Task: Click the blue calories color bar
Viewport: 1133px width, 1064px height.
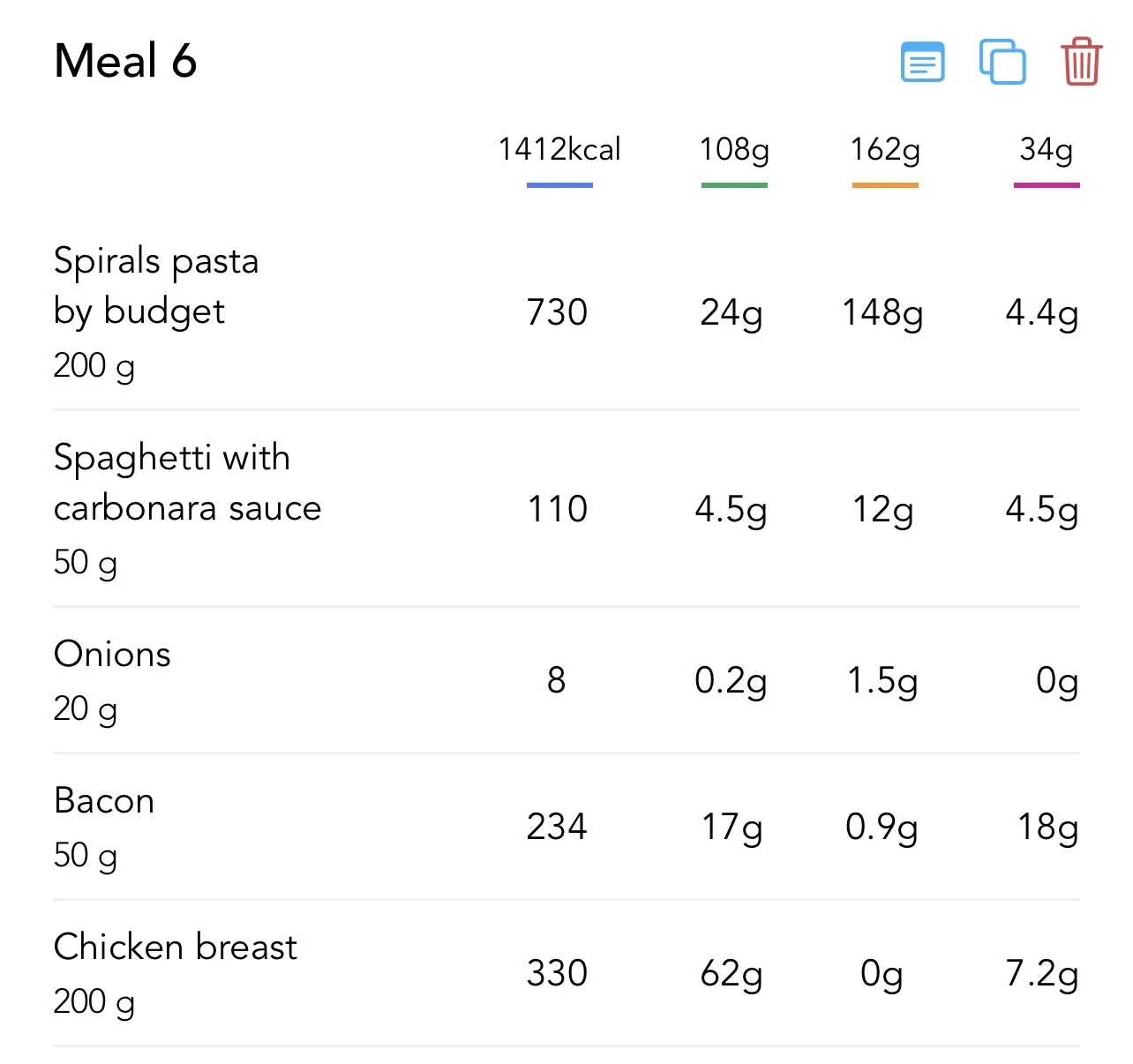Action: click(x=559, y=185)
